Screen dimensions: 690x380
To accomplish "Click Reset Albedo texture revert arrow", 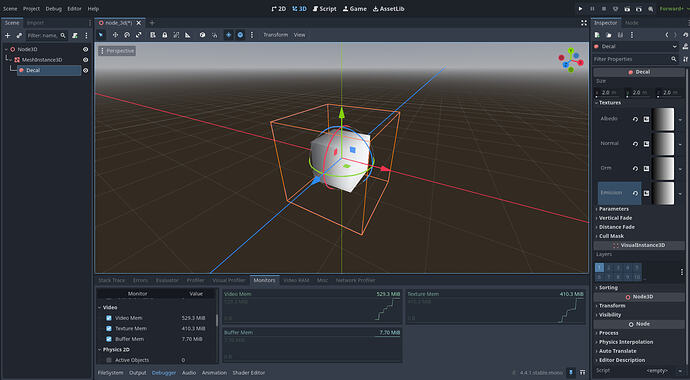I will (635, 119).
